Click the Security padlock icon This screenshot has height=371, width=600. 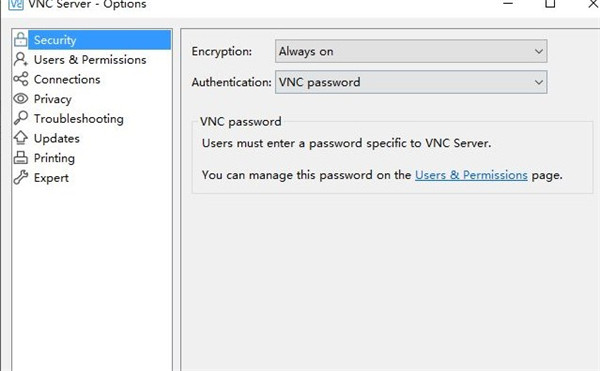point(21,39)
